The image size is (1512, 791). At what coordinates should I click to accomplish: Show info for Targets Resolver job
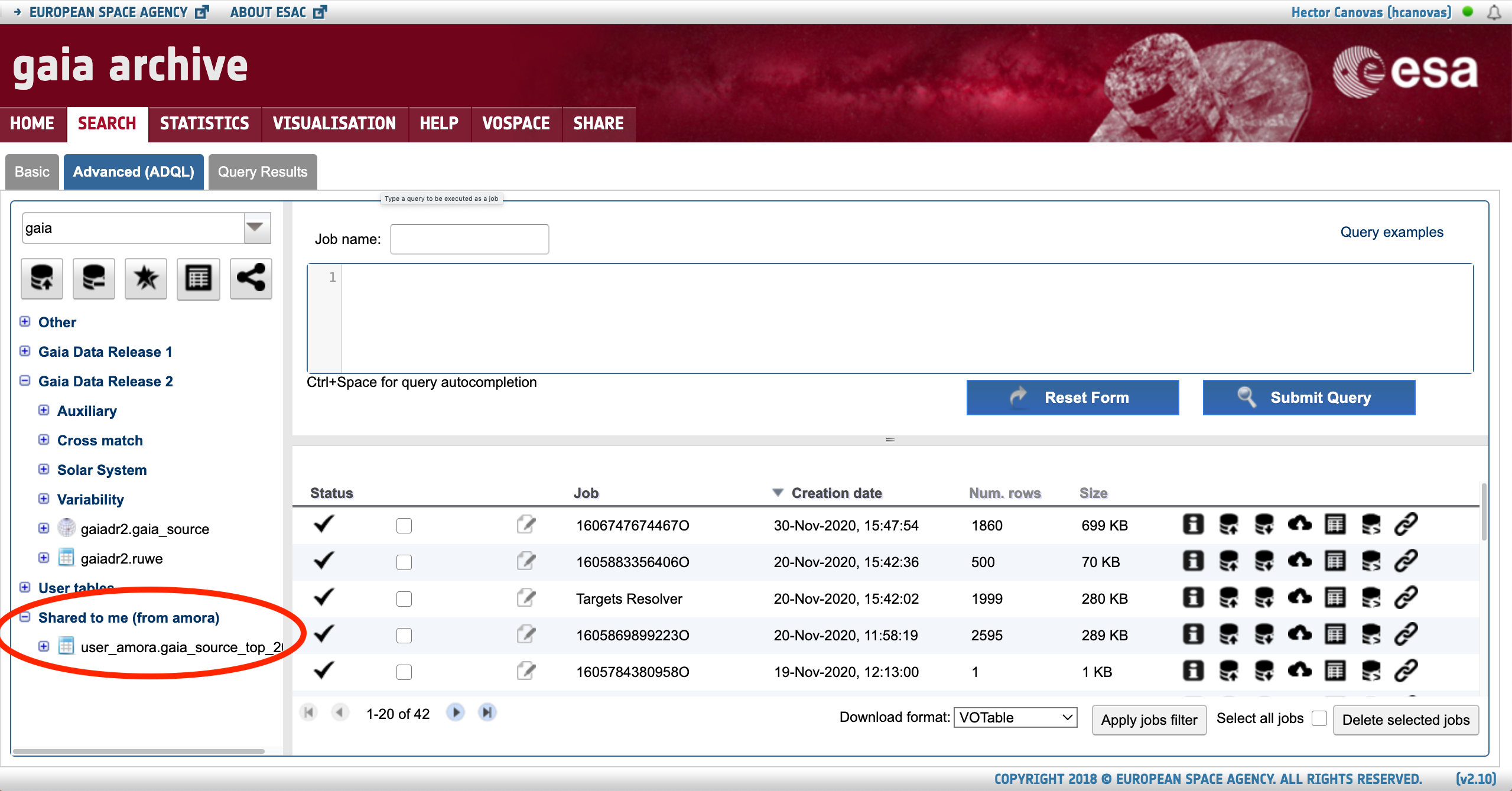point(1193,598)
